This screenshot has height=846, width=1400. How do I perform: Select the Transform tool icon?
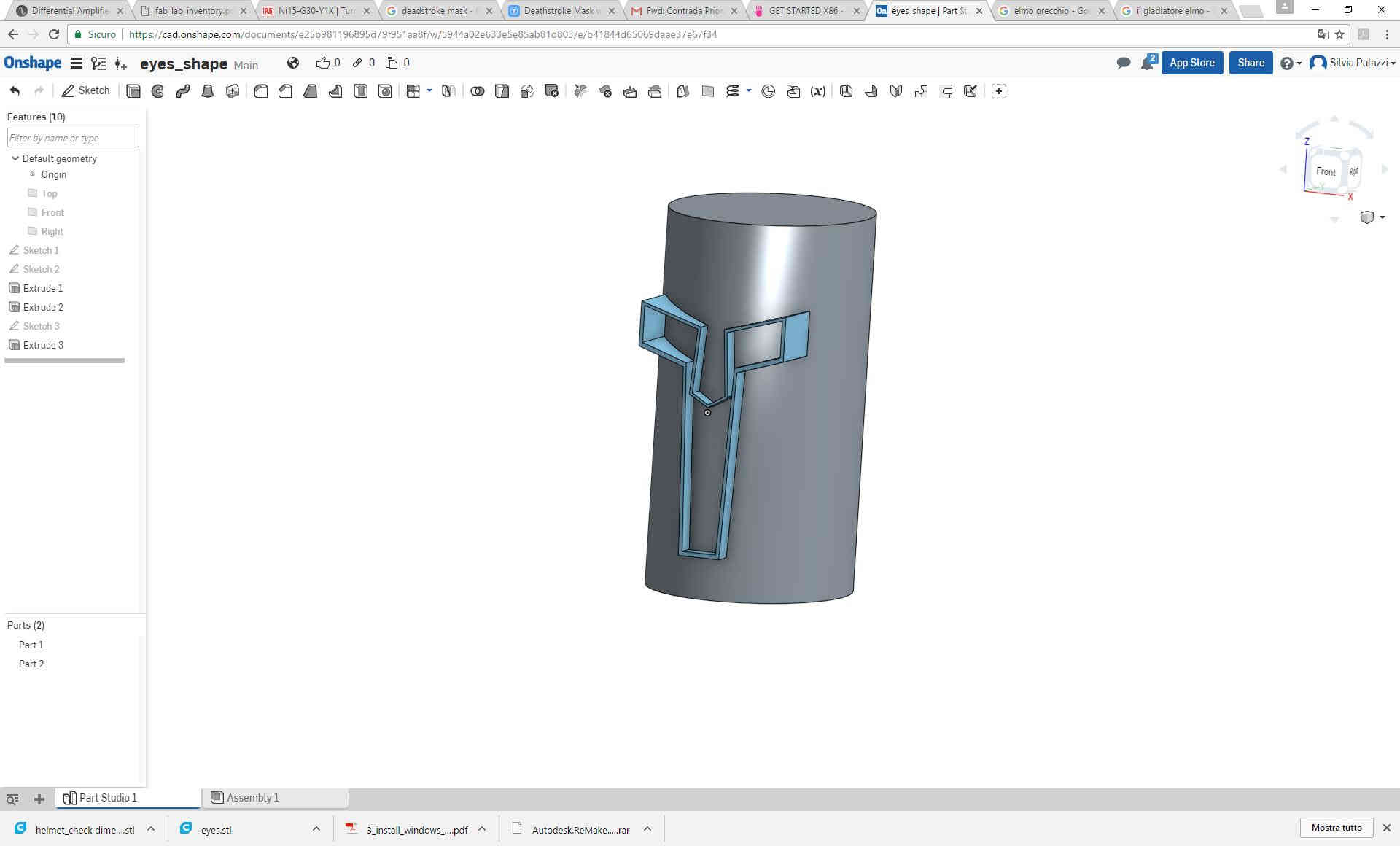click(527, 91)
